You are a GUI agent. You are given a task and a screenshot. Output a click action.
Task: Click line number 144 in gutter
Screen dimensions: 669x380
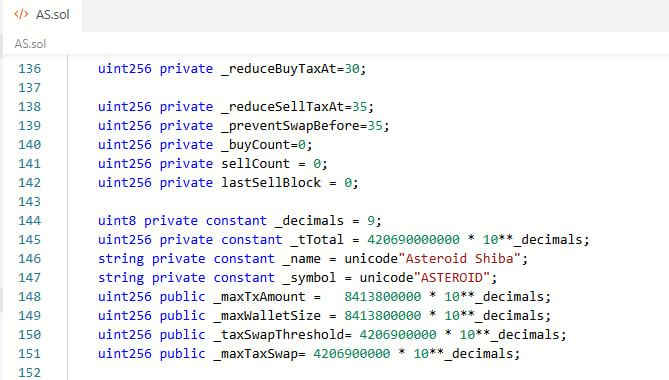[29, 220]
